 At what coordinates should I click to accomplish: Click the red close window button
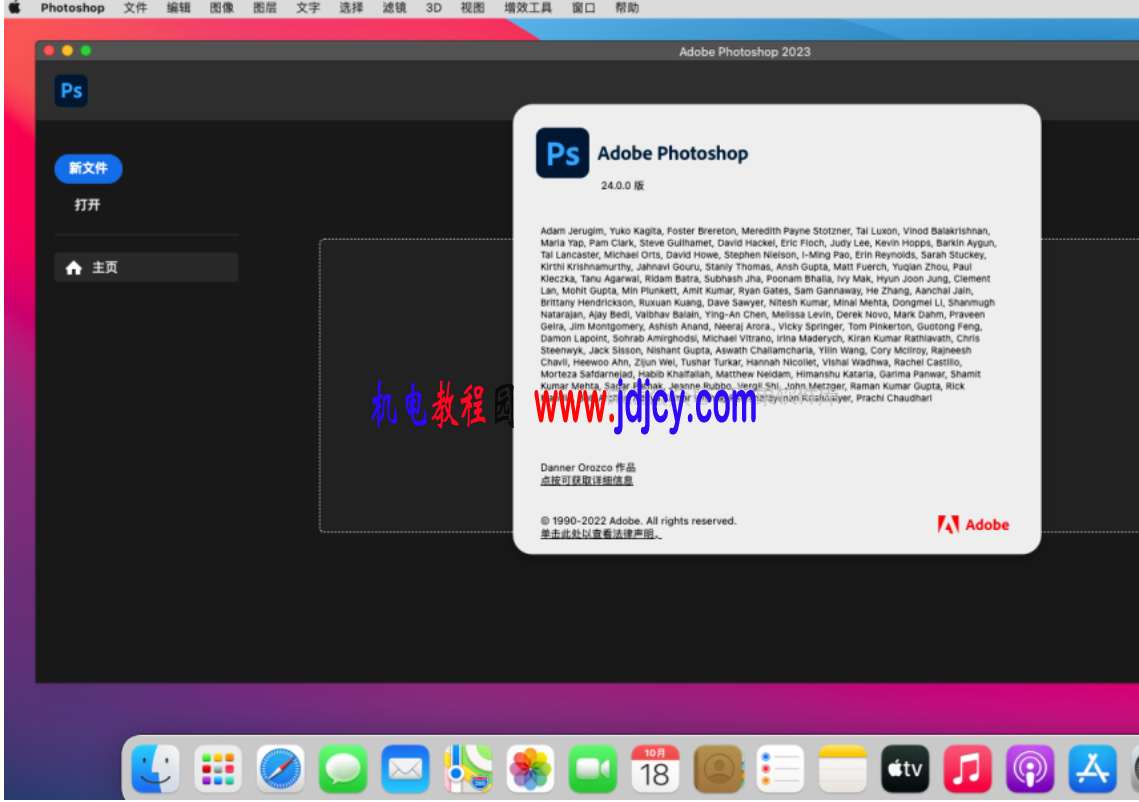(x=49, y=51)
